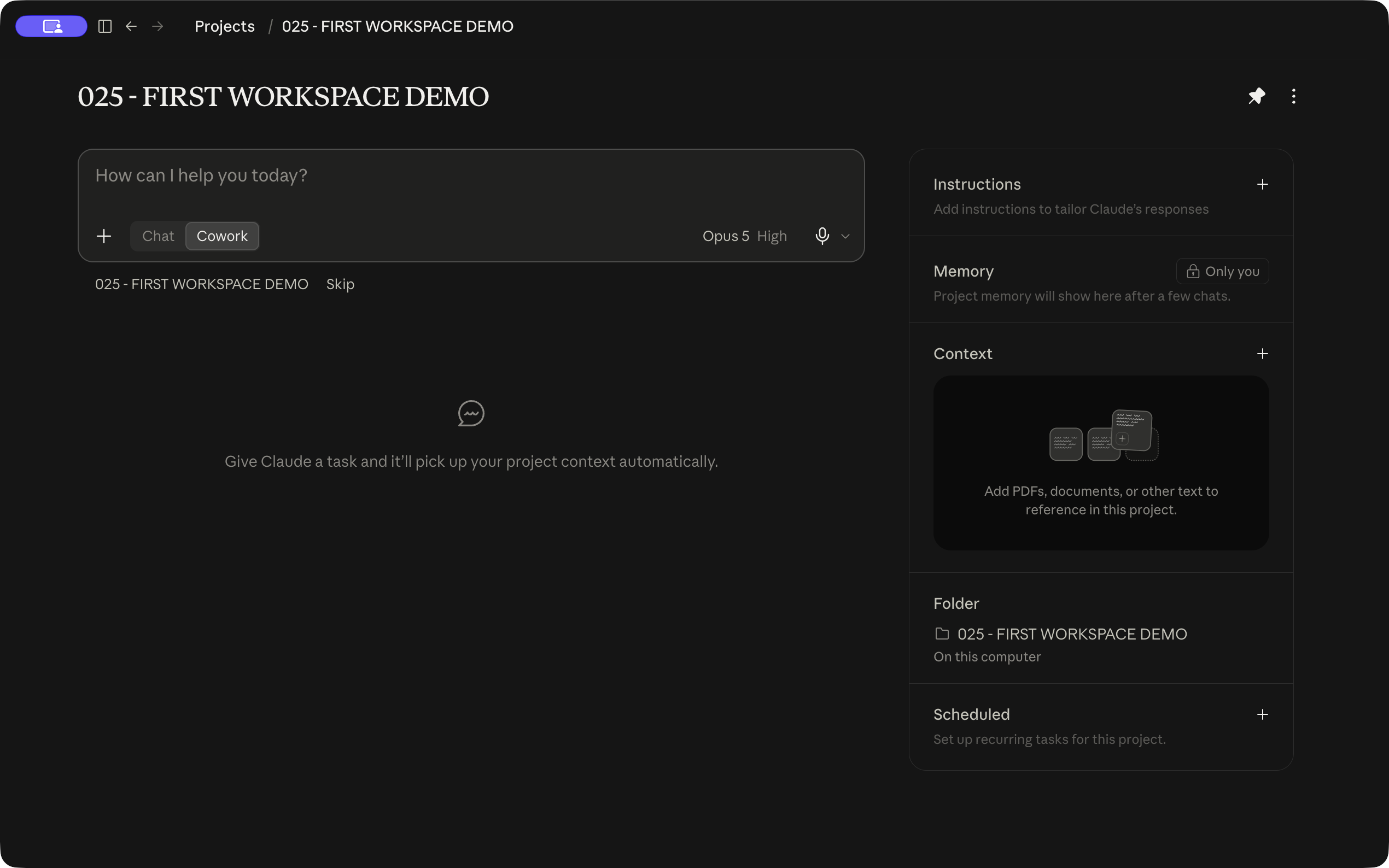
Task: Add instructions with the plus icon
Action: point(1263,184)
